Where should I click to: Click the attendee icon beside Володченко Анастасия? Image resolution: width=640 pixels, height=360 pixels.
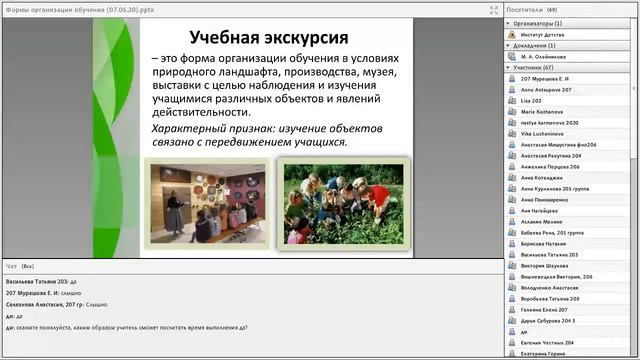pos(512,288)
